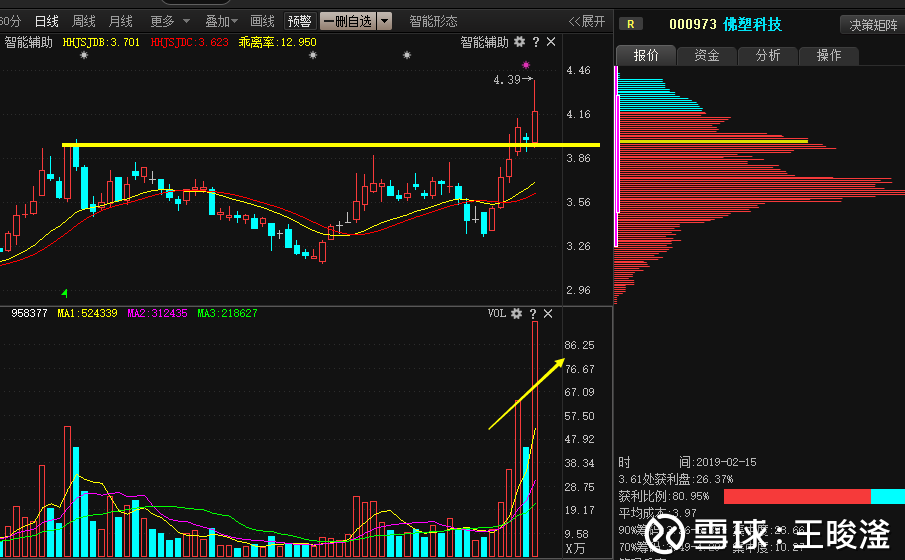Open help question mark in price chart
The image size is (905, 560).
click(x=536, y=42)
